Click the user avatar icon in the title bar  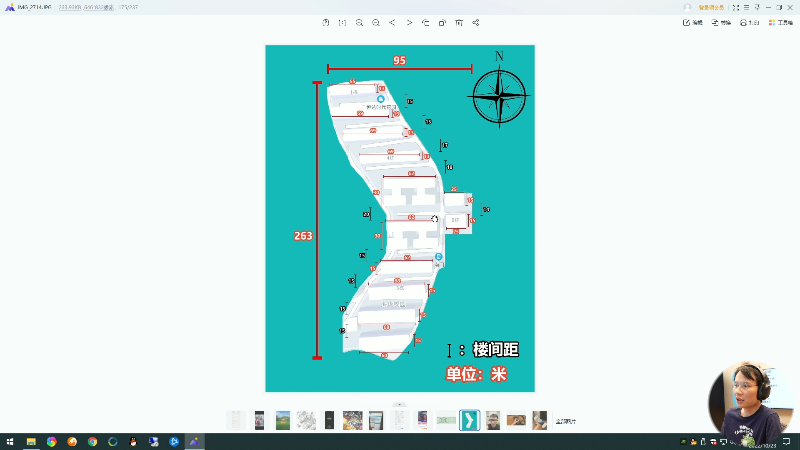click(x=687, y=7)
